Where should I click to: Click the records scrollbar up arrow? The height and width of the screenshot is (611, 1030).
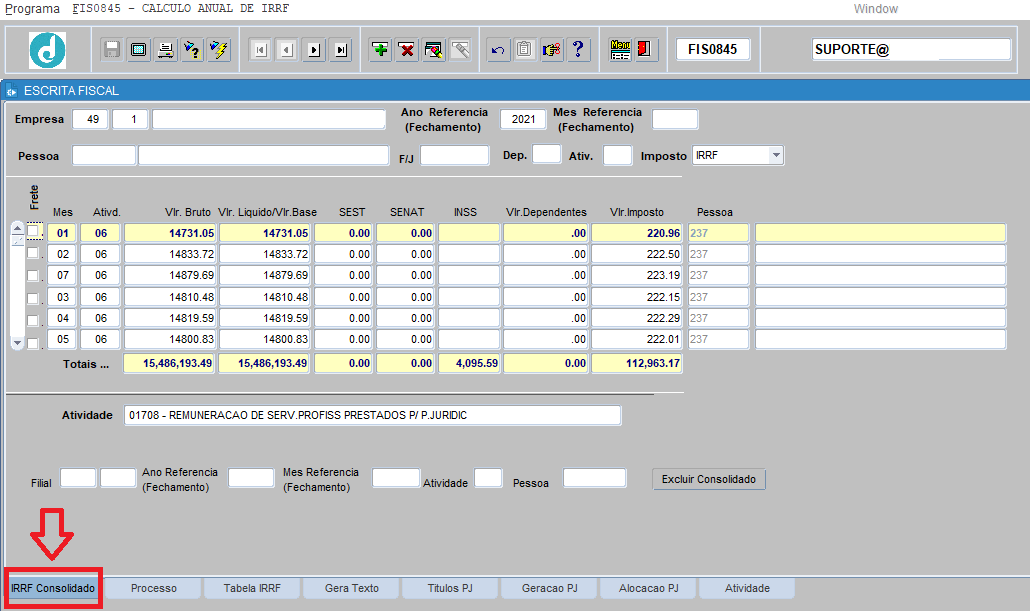coord(18,228)
